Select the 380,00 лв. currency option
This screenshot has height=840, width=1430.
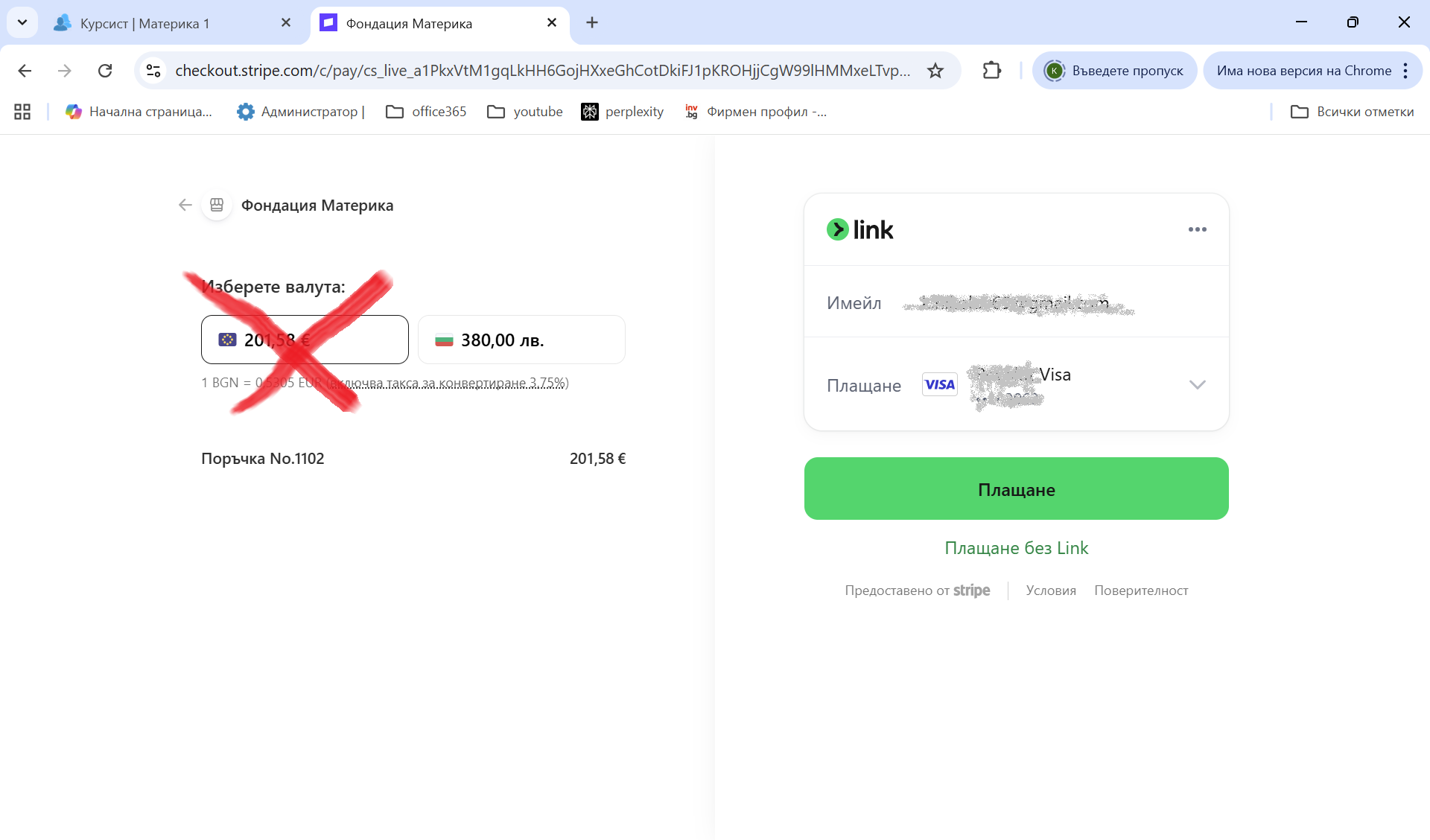click(521, 340)
